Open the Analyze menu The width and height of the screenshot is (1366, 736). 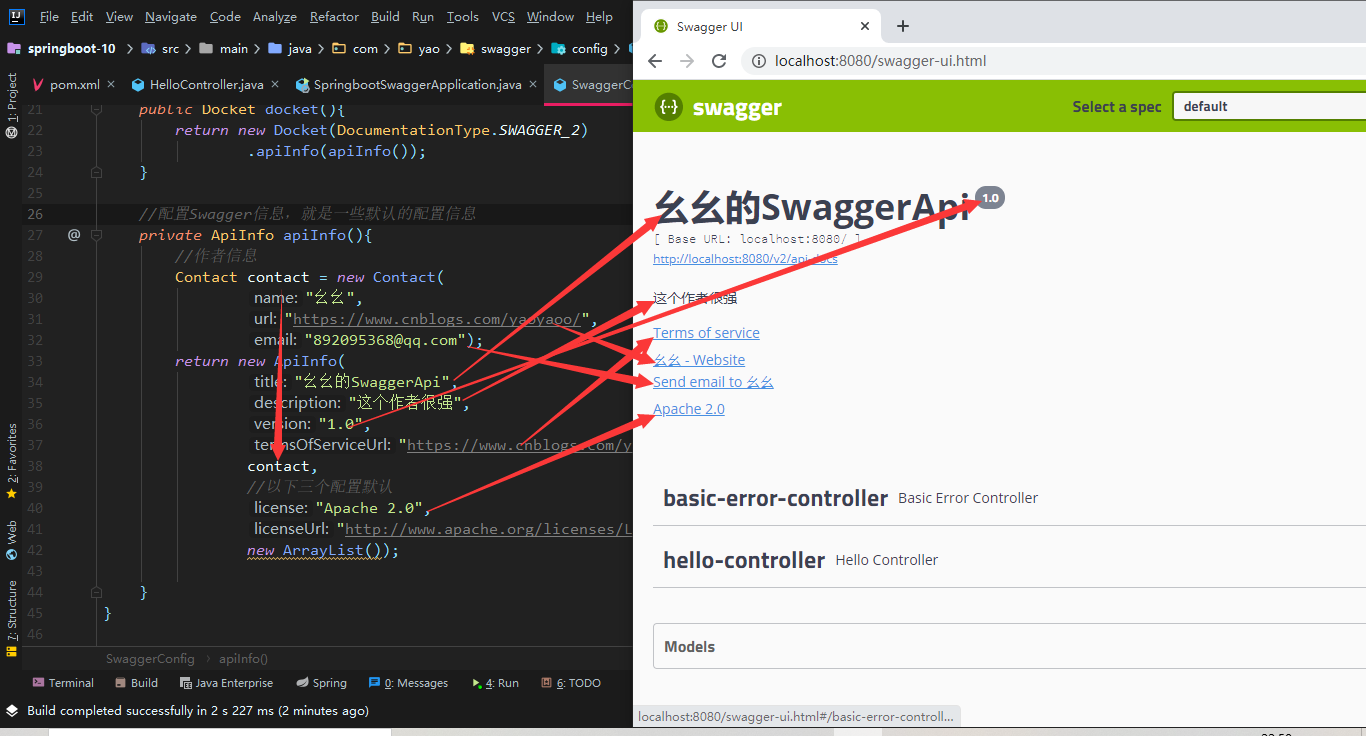pyautogui.click(x=275, y=17)
